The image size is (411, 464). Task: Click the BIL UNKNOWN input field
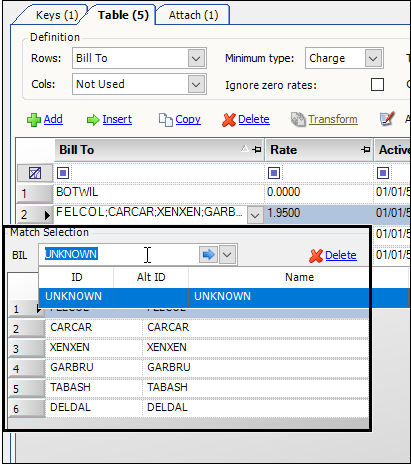(119, 255)
